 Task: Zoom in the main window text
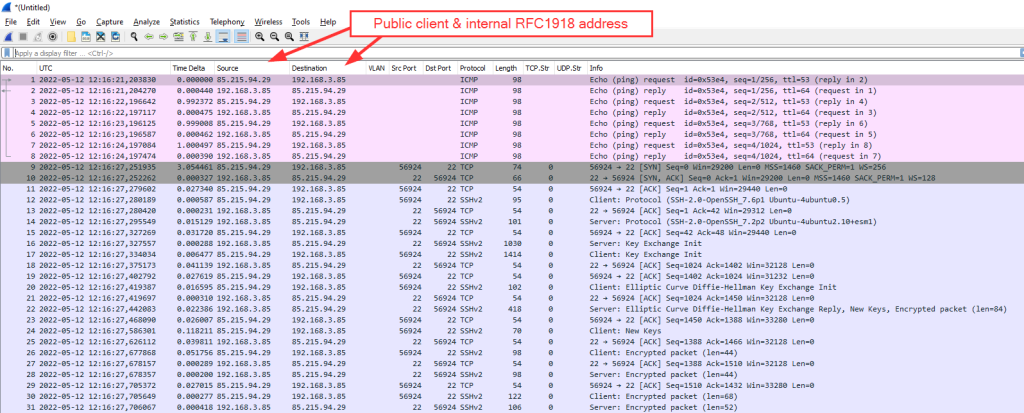(x=259, y=37)
